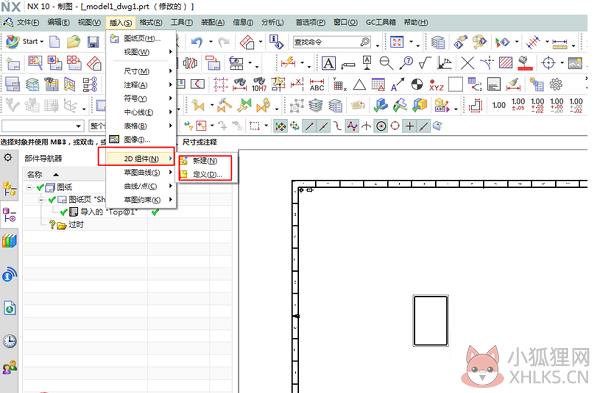This screenshot has height=393, width=600.
Task: Select the rectangle in the drawing sheet
Action: pyautogui.click(x=430, y=320)
